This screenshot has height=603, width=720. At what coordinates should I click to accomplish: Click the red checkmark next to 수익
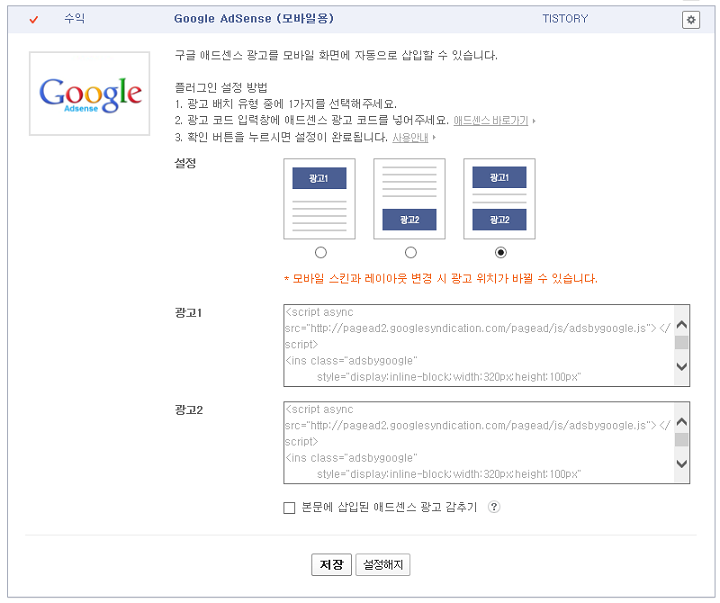point(34,20)
